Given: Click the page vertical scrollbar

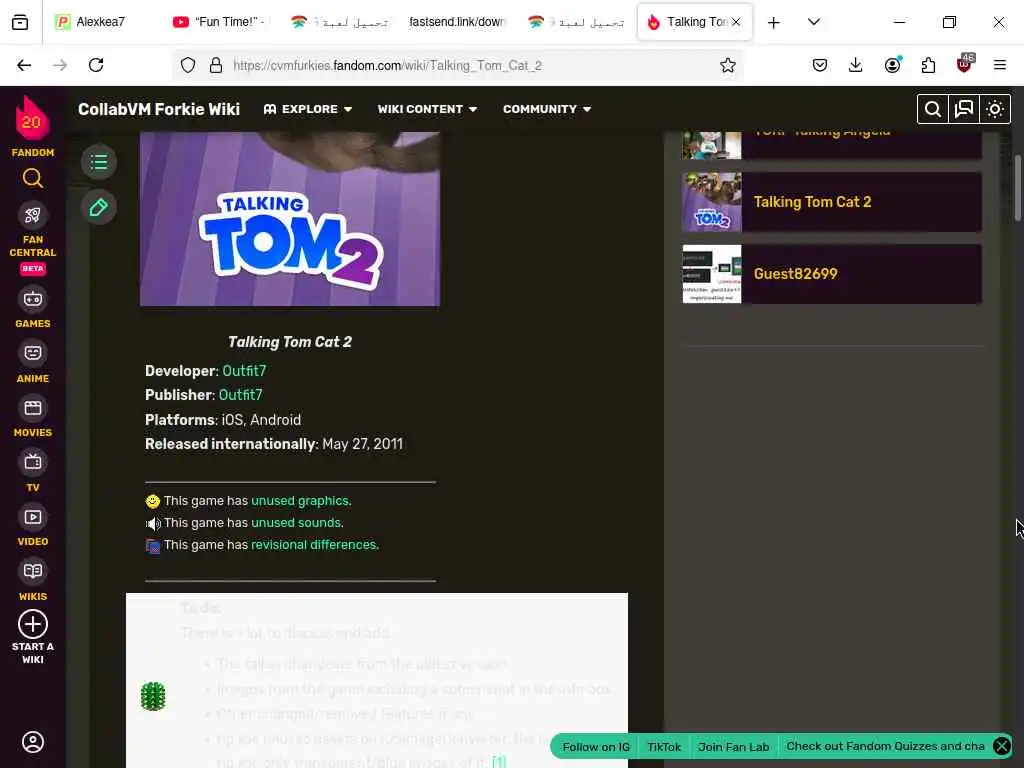Looking at the screenshot, I should (1018, 188).
